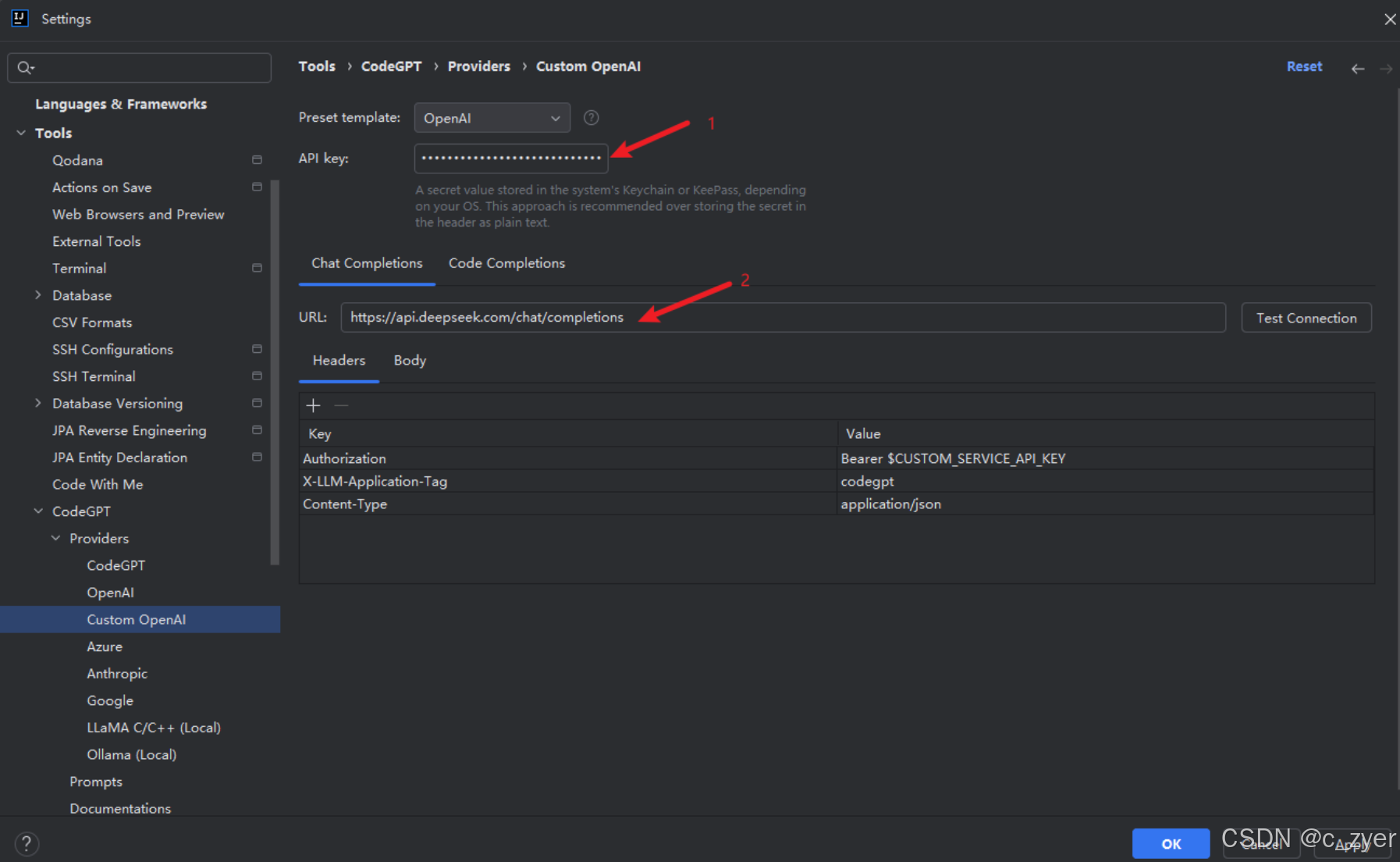
Task: Select Bearer $CUSTOM_SERVICE_API_KEY value cell
Action: coord(1106,458)
